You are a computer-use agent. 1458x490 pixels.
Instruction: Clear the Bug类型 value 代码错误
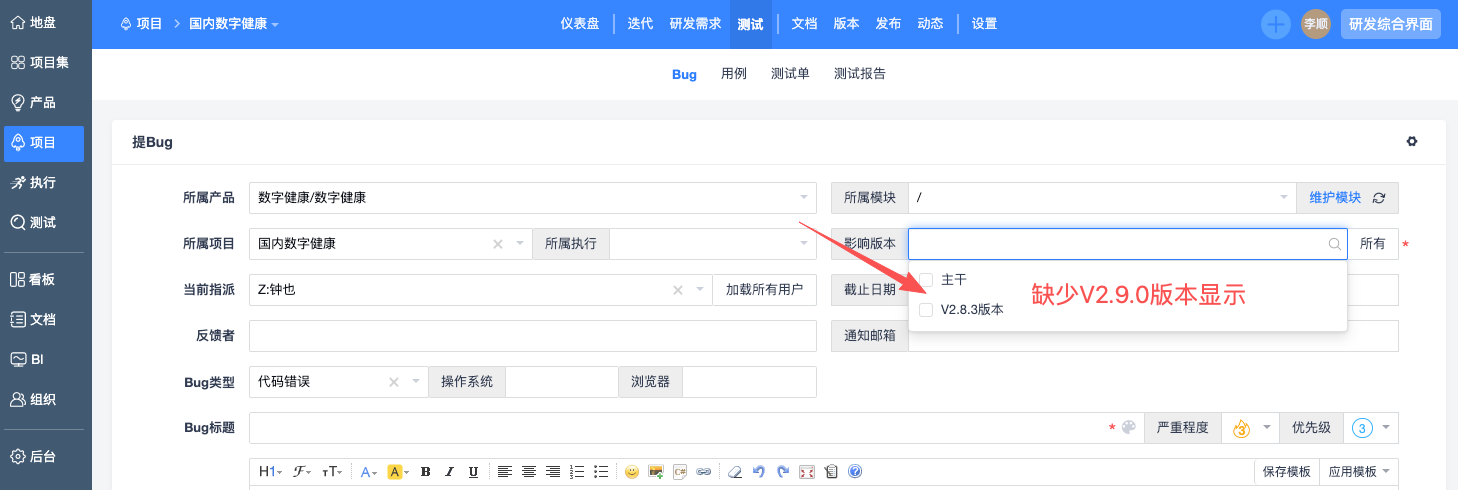pyautogui.click(x=393, y=382)
